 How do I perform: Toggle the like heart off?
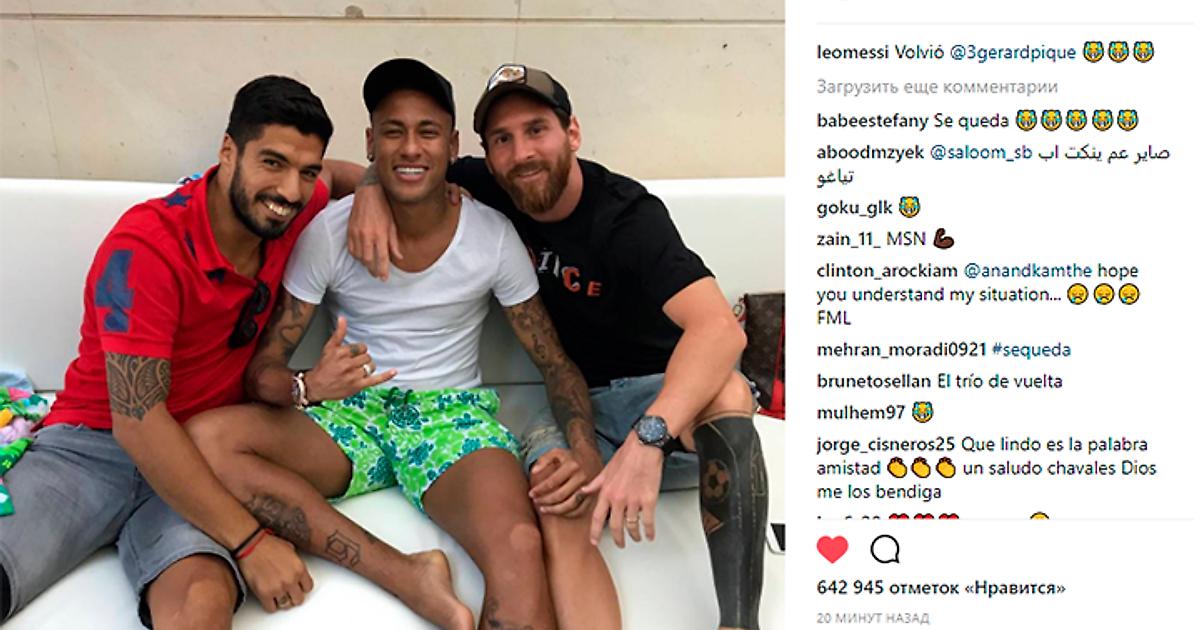click(x=832, y=549)
